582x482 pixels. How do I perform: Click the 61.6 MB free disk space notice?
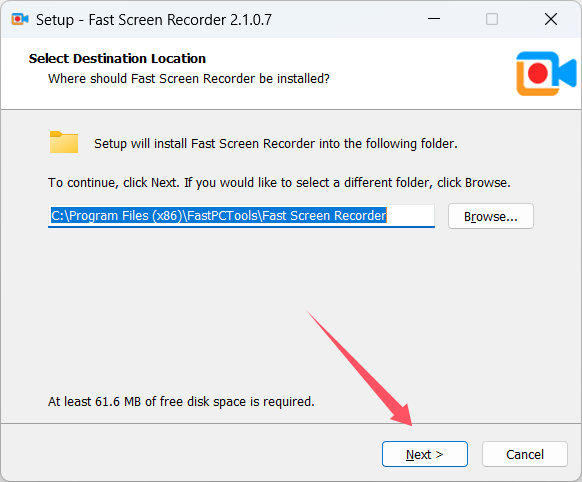click(x=181, y=401)
